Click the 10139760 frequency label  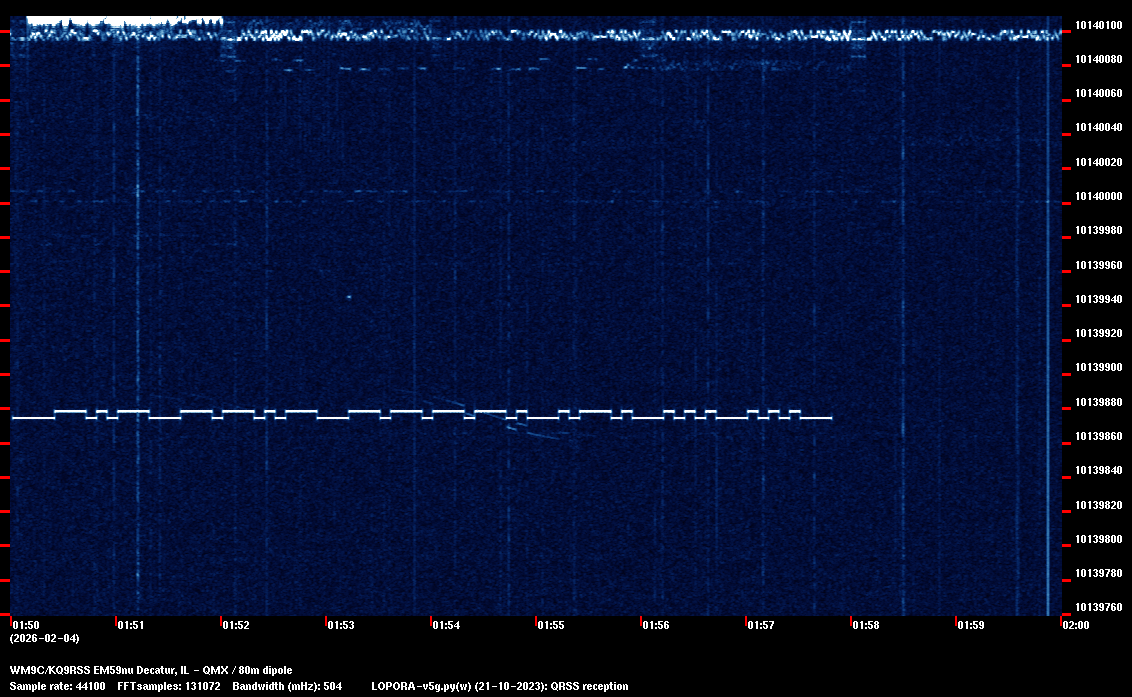(1097, 607)
